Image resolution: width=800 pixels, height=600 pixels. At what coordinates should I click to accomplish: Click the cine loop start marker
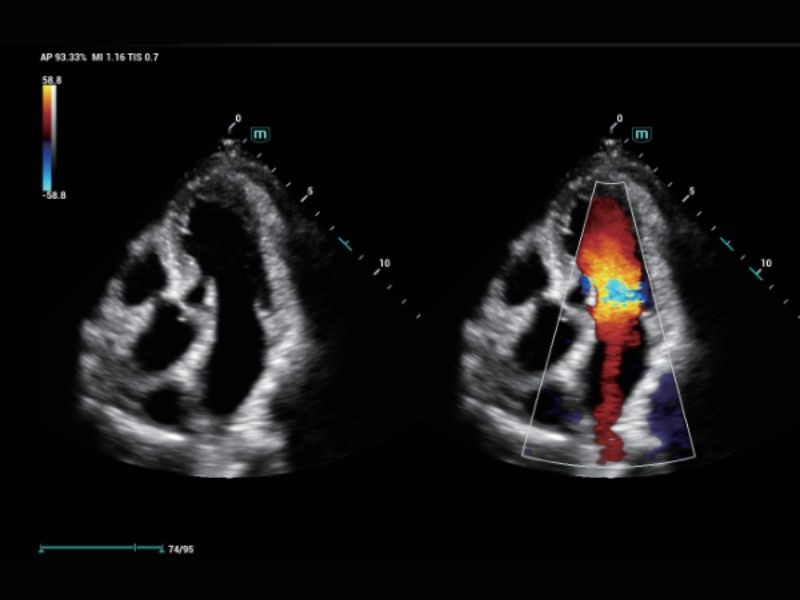[41, 548]
